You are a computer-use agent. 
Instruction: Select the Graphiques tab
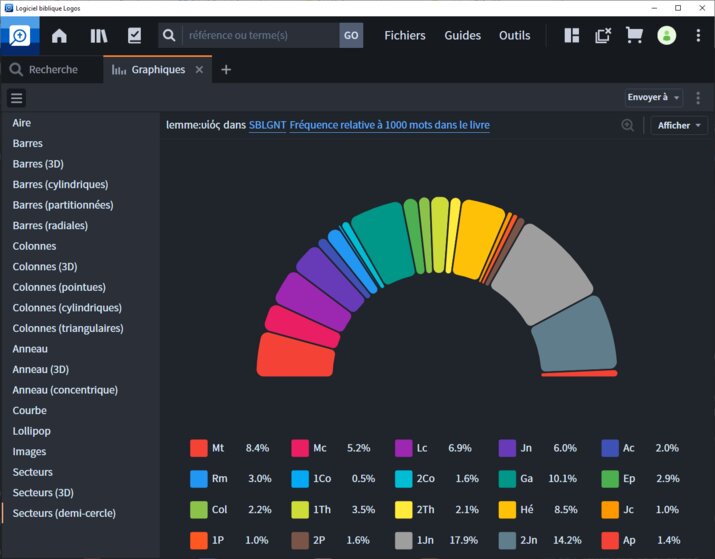(158, 70)
